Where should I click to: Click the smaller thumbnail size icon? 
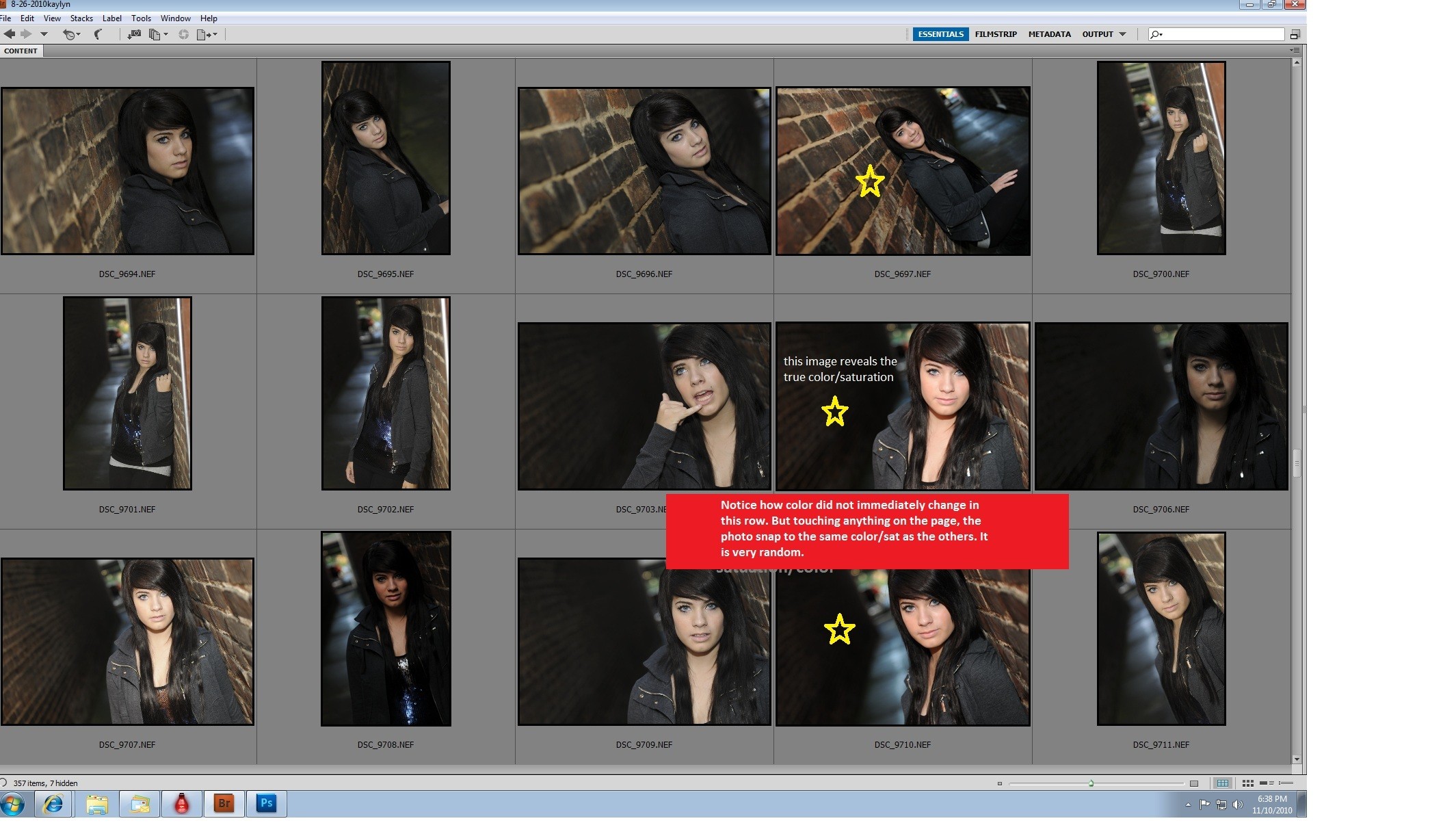pyautogui.click(x=999, y=783)
